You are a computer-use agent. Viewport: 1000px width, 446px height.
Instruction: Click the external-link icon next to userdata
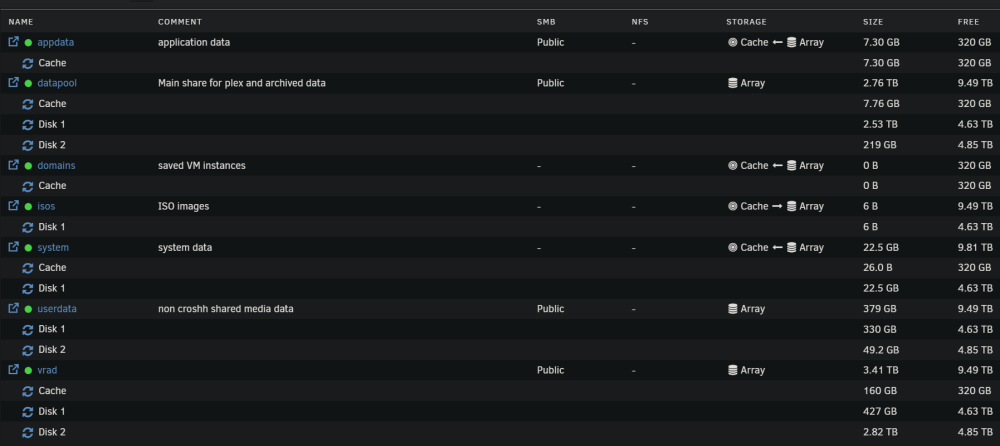[x=13, y=308]
